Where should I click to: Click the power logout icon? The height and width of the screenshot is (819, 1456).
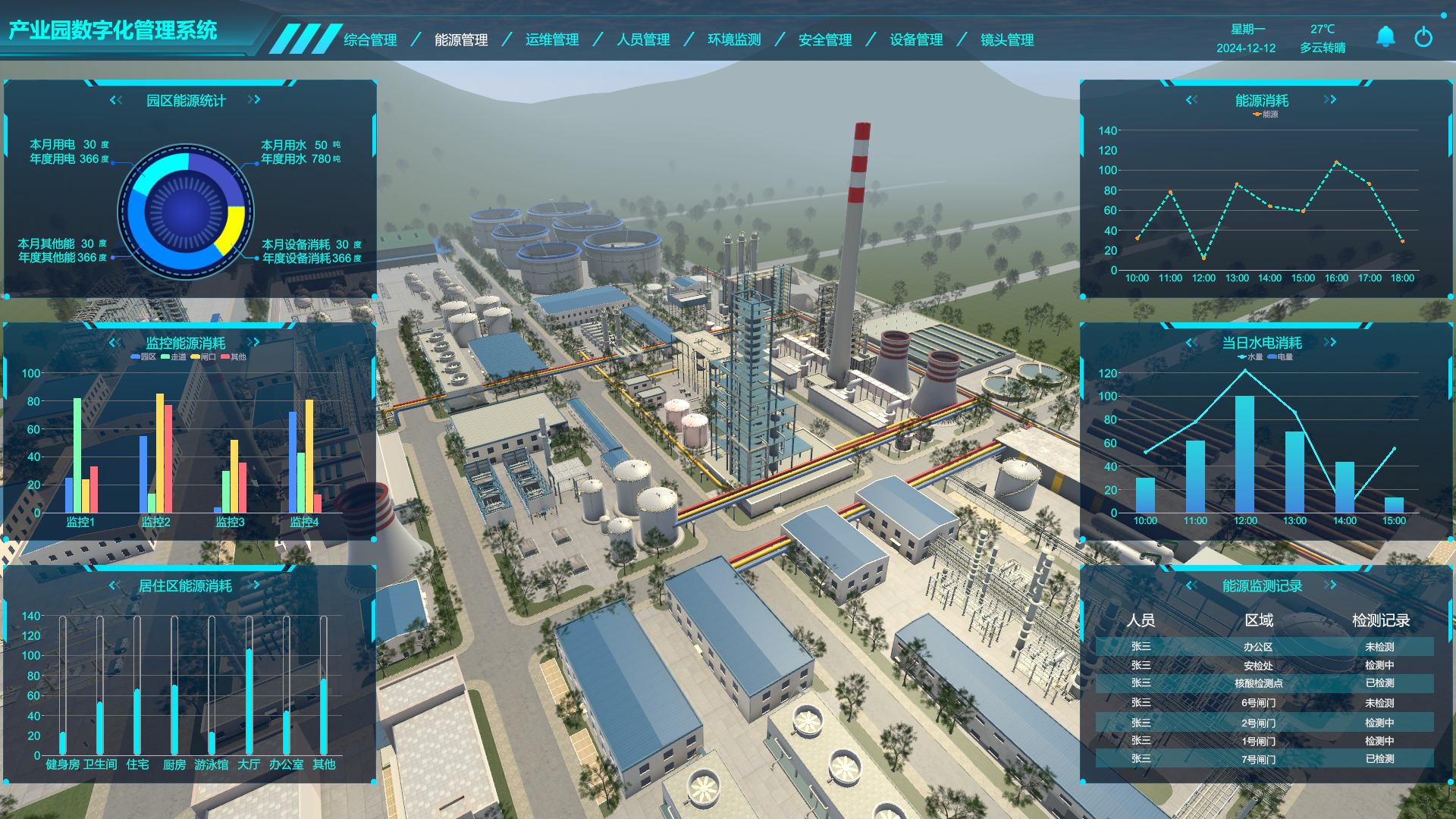pos(1423,37)
